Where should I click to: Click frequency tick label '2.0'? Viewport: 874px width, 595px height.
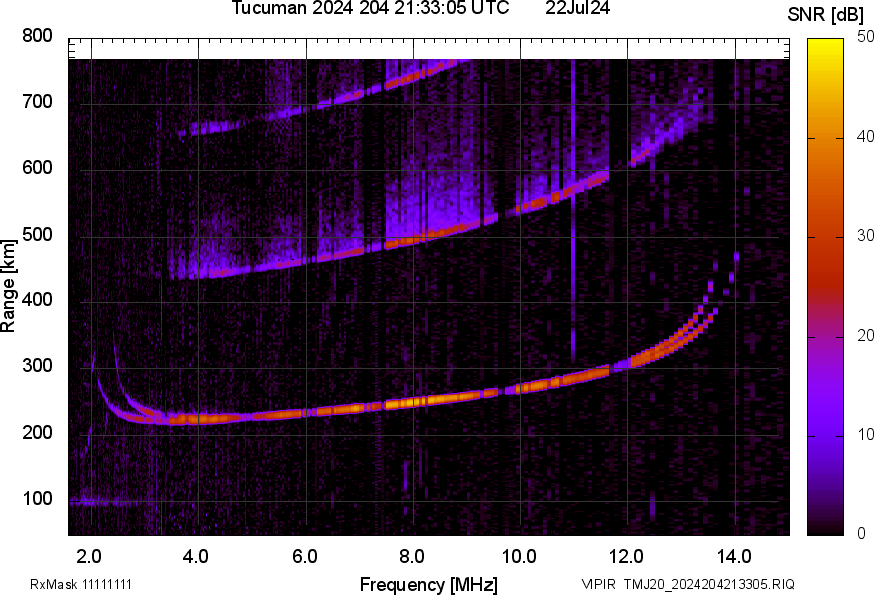89,557
